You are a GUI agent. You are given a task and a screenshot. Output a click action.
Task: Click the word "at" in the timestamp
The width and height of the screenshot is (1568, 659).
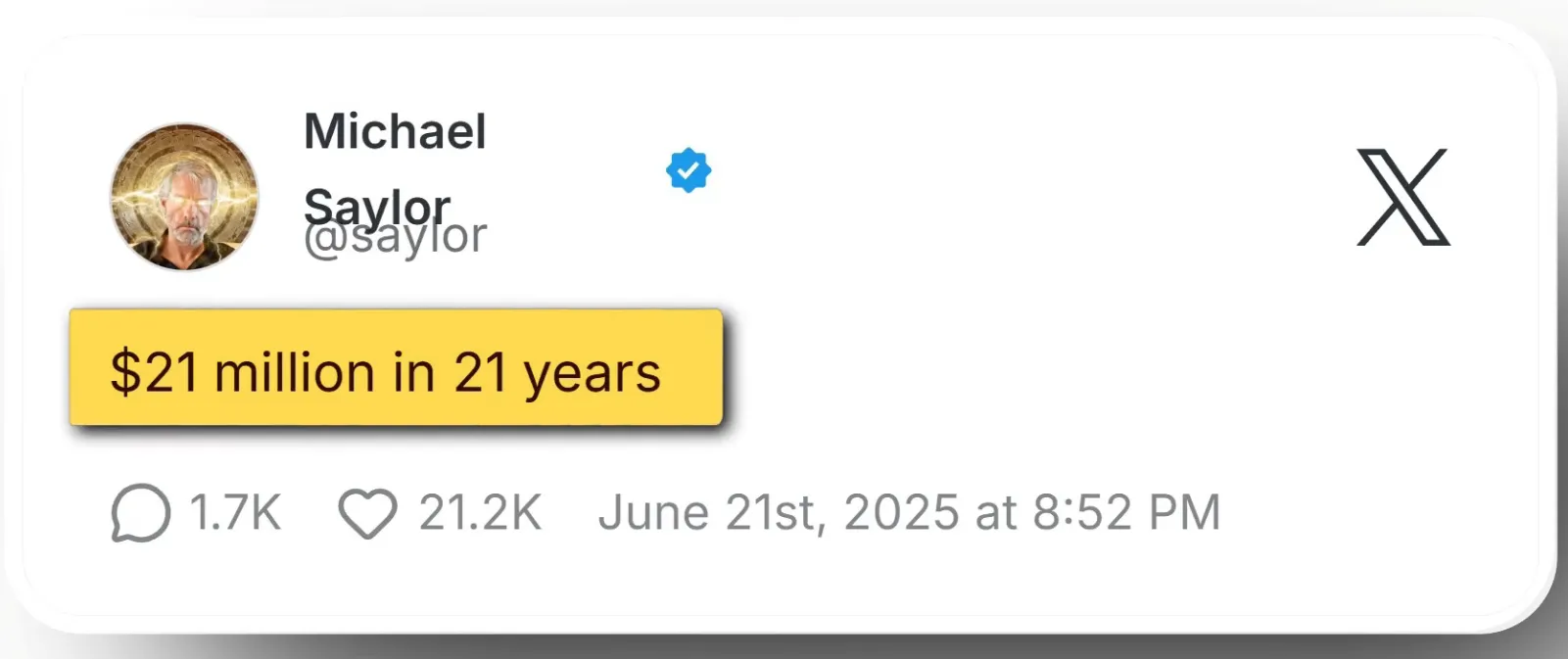[996, 512]
